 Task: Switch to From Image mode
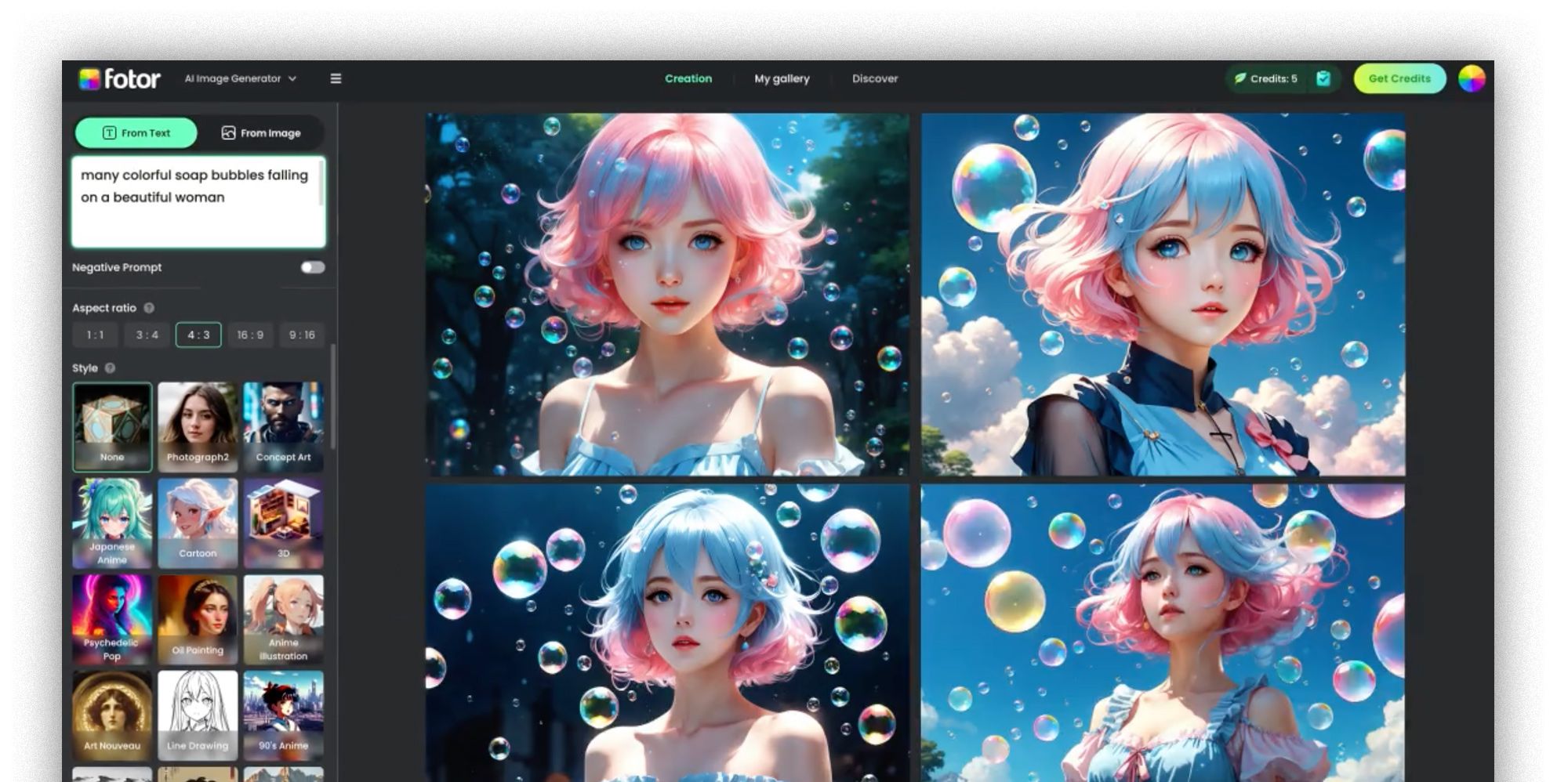tap(261, 133)
